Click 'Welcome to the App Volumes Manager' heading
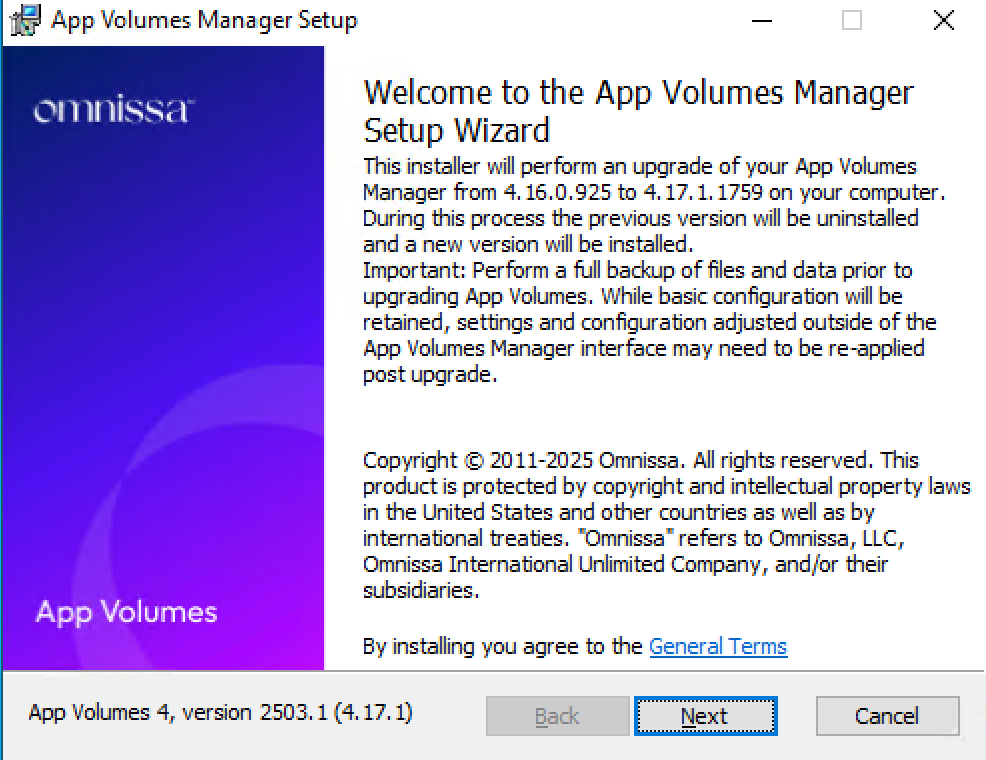 (638, 93)
